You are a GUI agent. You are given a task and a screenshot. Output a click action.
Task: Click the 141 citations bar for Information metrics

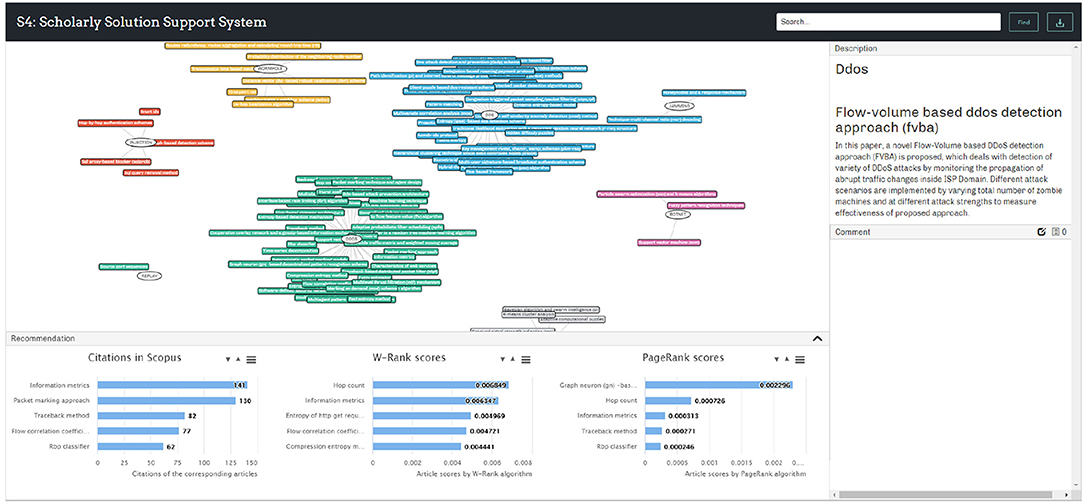pos(172,386)
